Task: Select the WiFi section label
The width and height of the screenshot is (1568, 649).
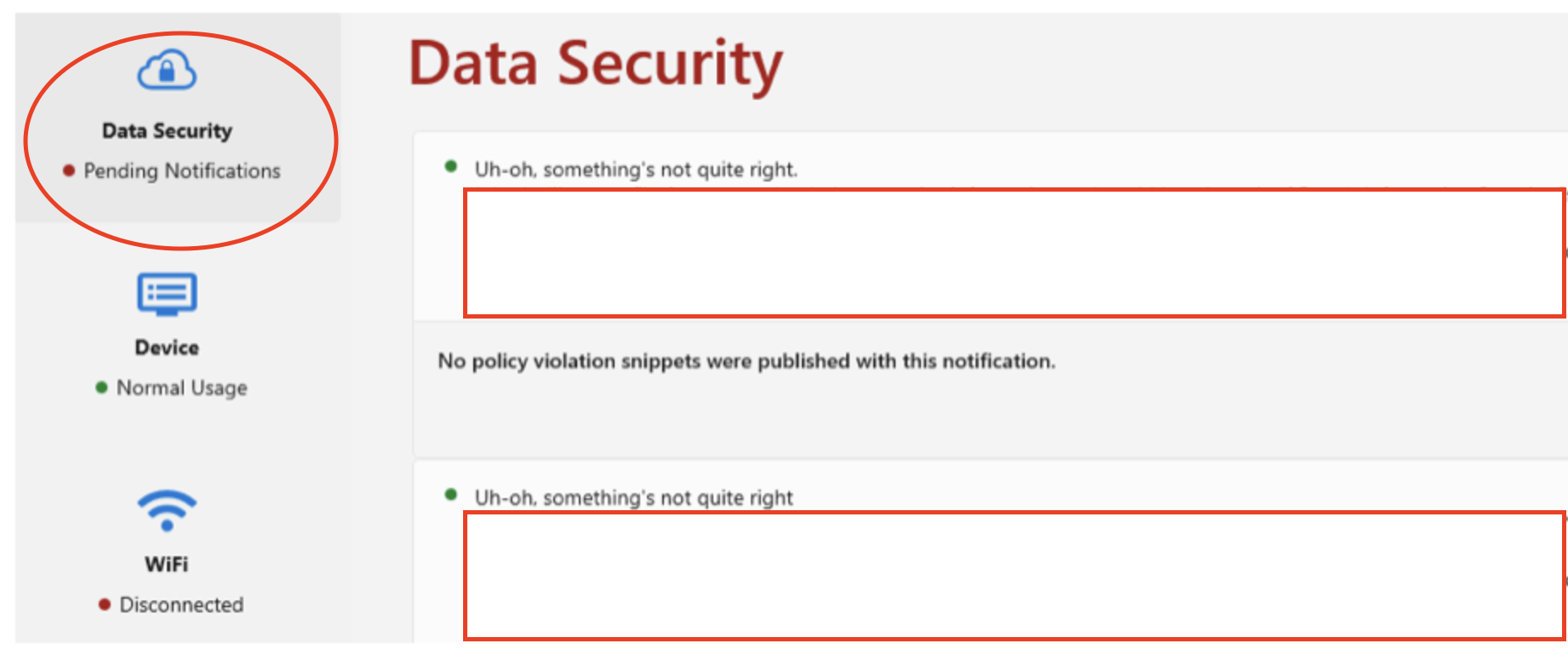Action: (167, 565)
